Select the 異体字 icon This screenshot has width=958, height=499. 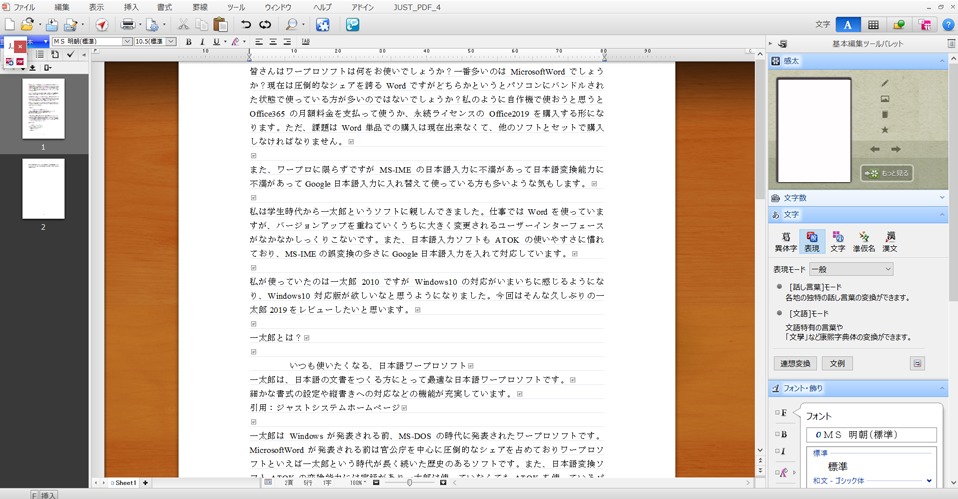click(x=786, y=241)
